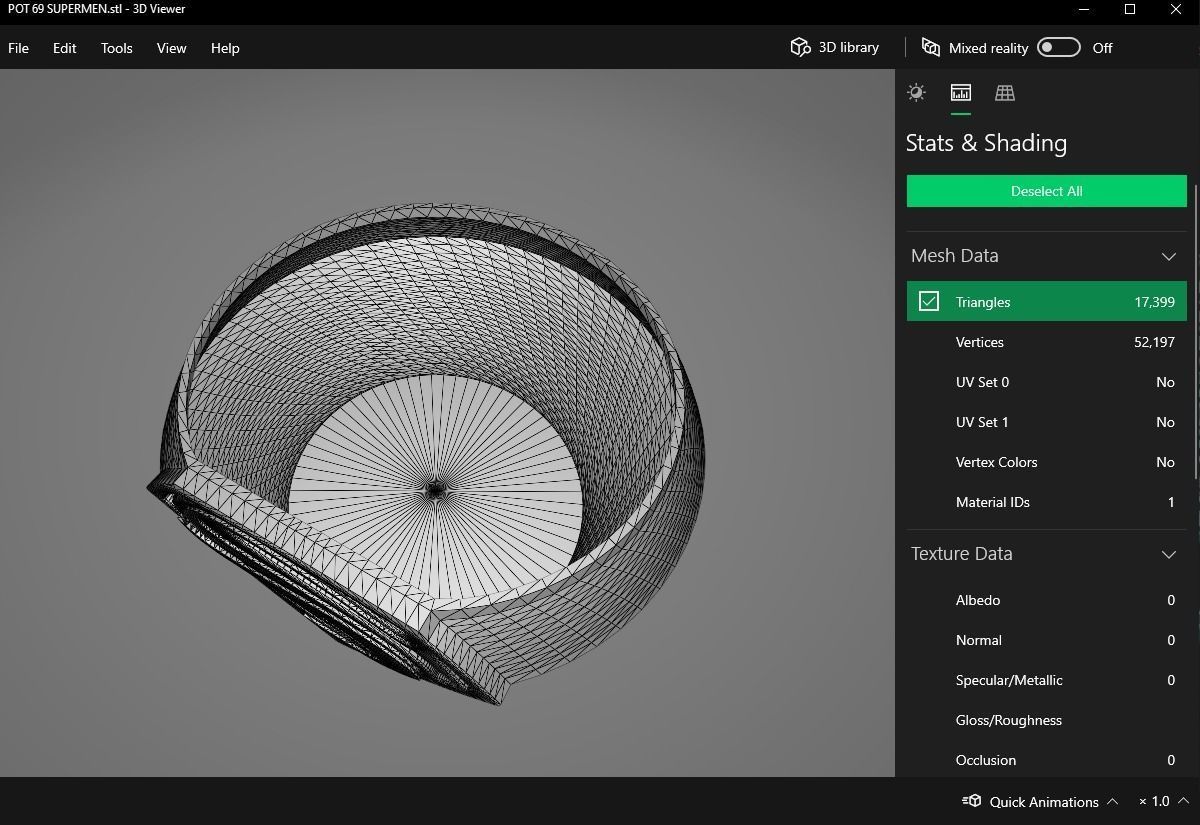This screenshot has height=825, width=1200.
Task: Toggle the Mixed reality switch
Action: (x=1058, y=48)
